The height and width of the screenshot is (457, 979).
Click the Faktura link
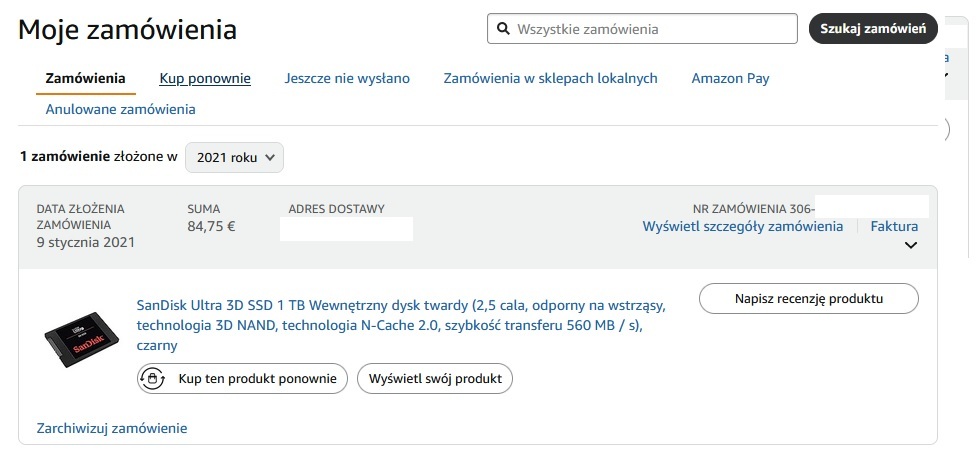894,227
